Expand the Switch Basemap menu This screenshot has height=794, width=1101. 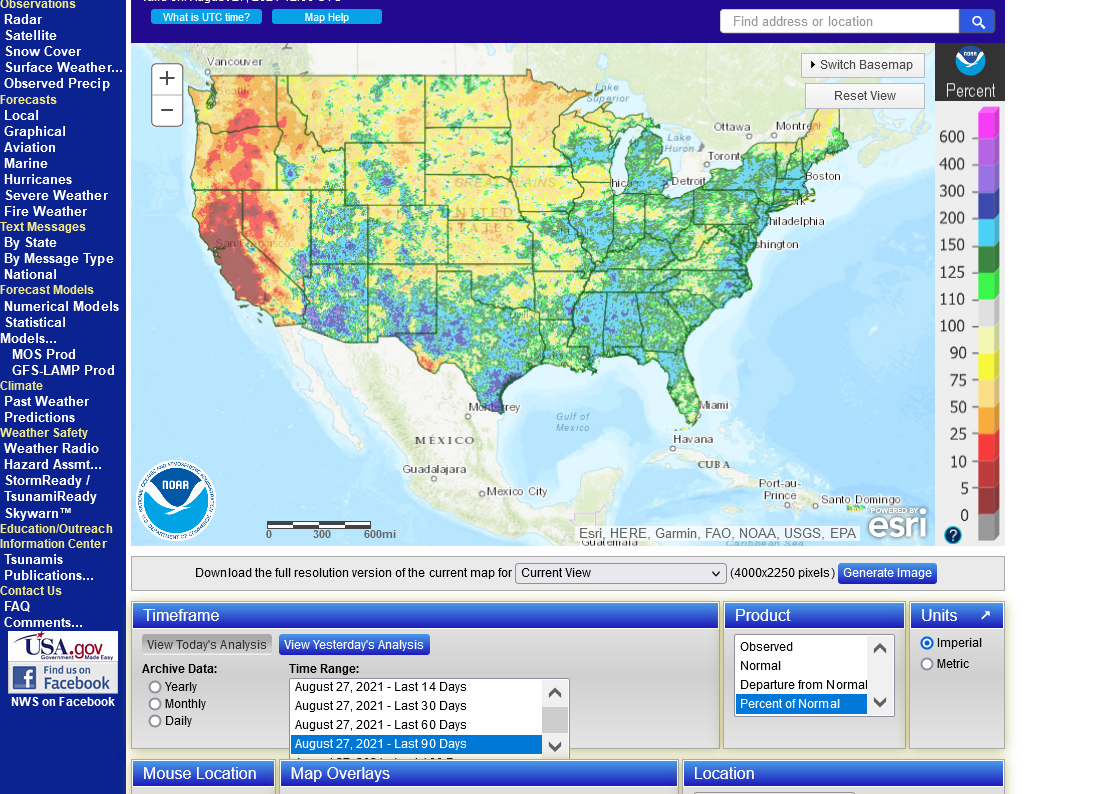pos(862,65)
